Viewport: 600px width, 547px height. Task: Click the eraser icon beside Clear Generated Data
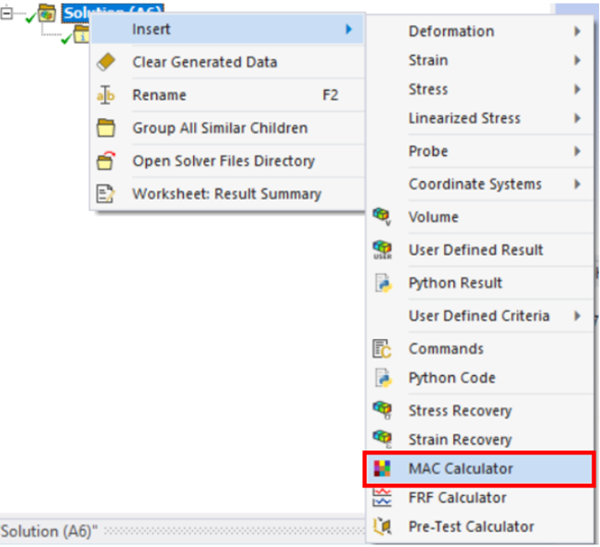106,62
